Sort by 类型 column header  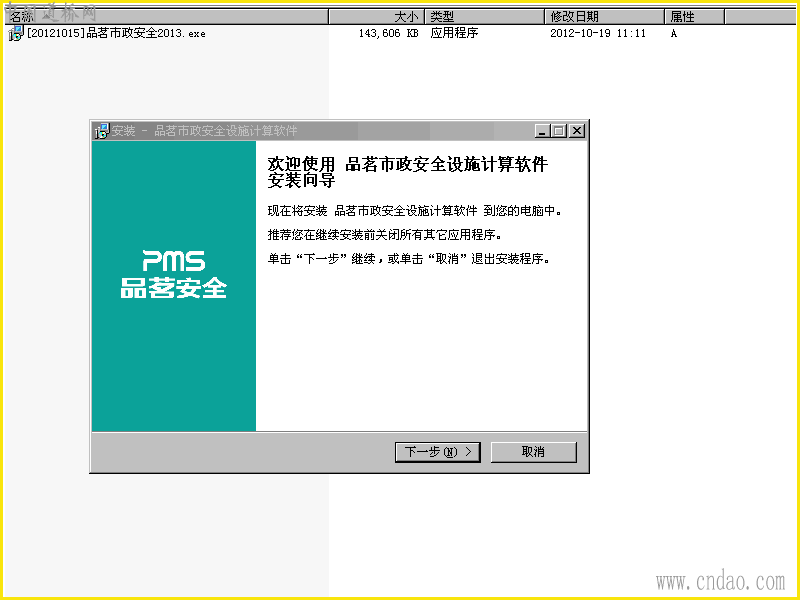[x=485, y=17]
